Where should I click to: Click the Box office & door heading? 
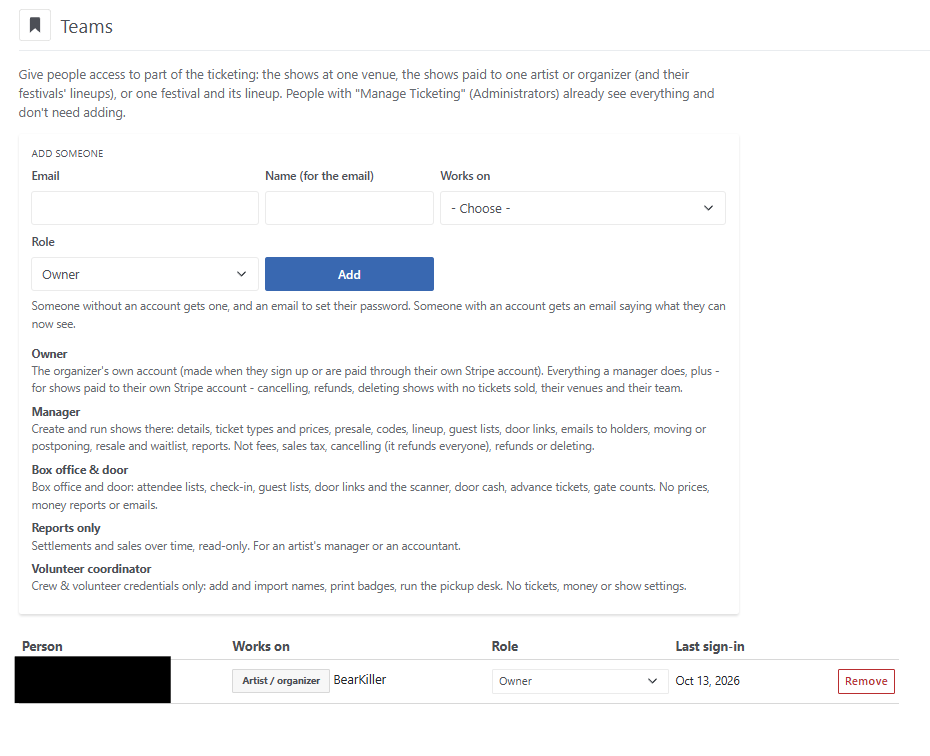click(79, 470)
